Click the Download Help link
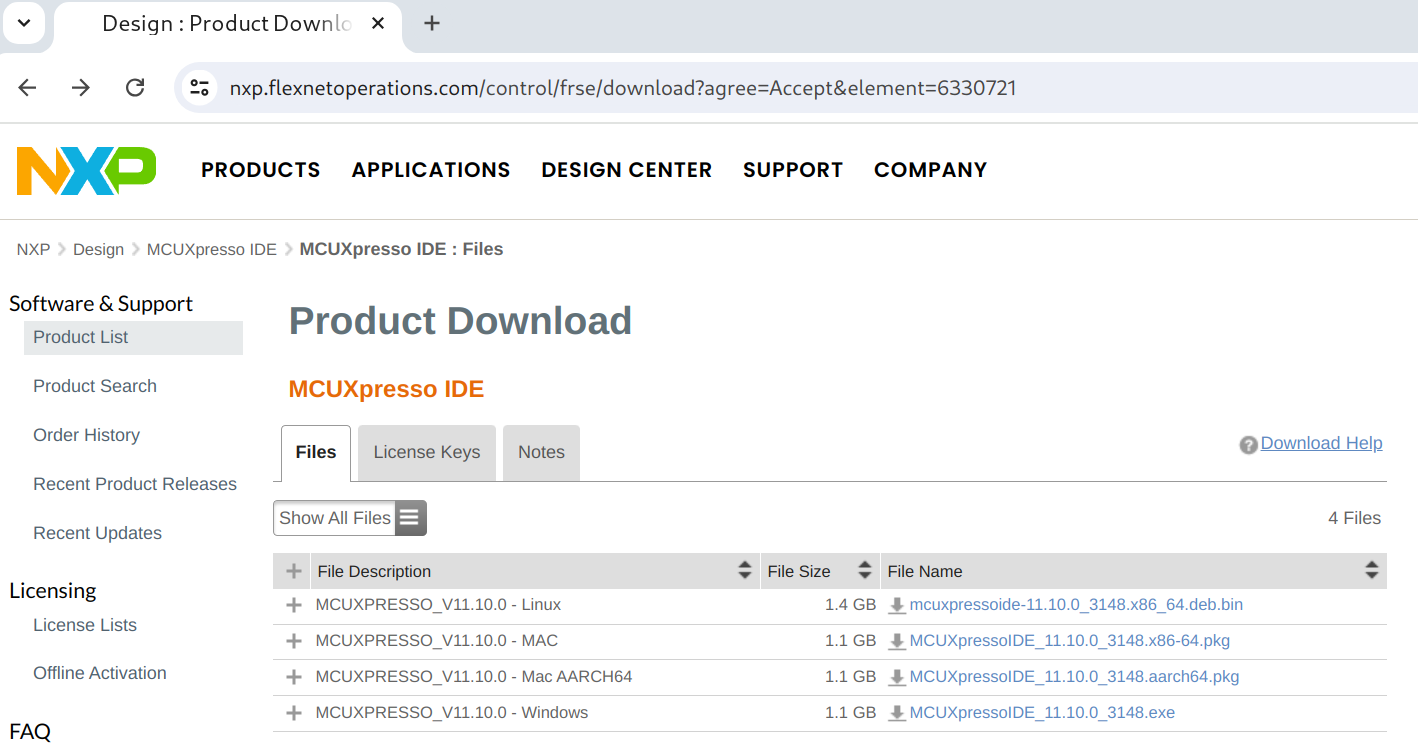The image size is (1418, 754). tap(1321, 443)
